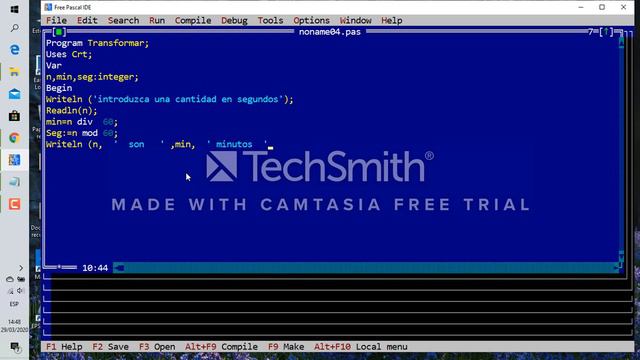Click ESP language indicator

[x=14, y=304]
